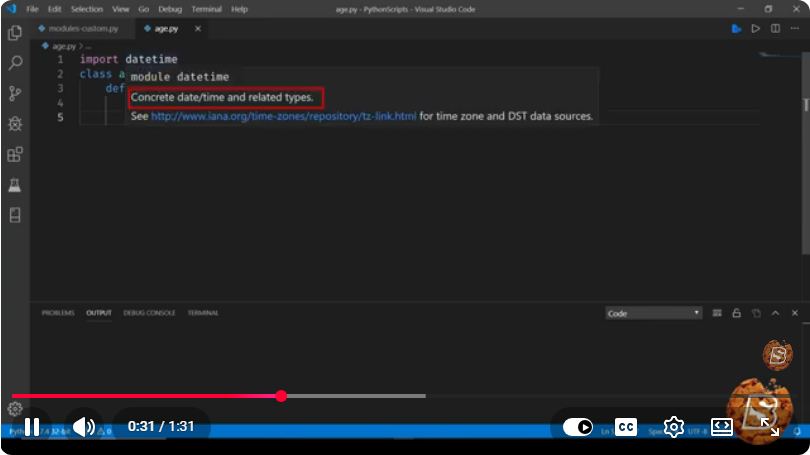Open the Go menu

[x=144, y=9]
